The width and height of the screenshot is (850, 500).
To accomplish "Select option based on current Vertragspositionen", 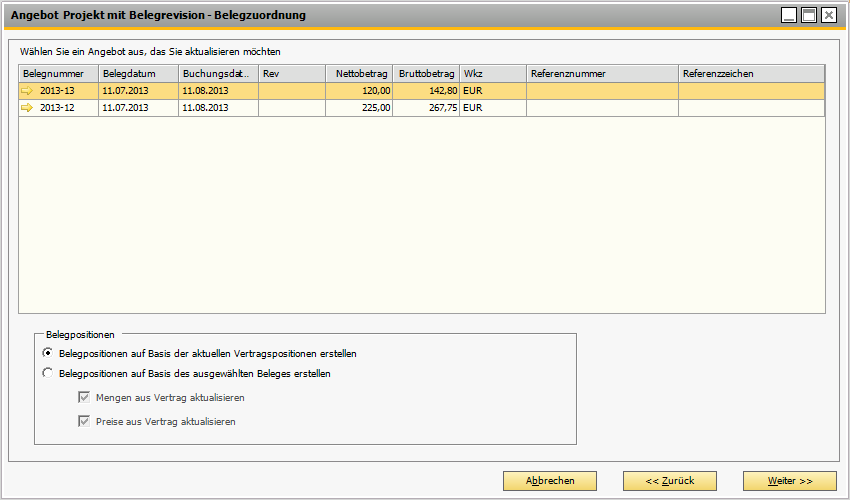I will (x=47, y=353).
